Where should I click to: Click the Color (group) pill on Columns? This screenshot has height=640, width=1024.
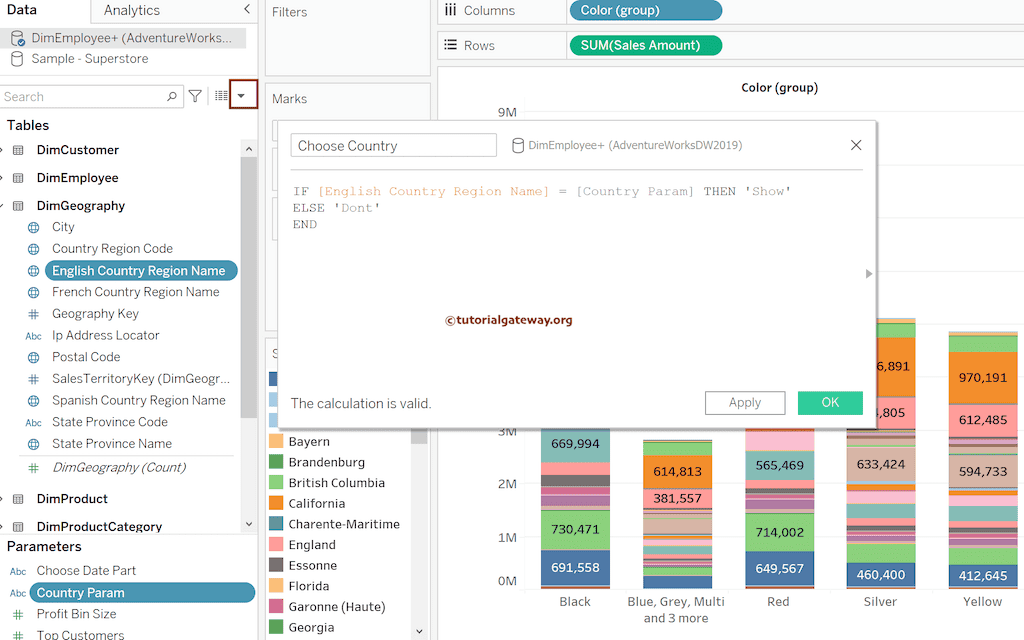tap(646, 10)
